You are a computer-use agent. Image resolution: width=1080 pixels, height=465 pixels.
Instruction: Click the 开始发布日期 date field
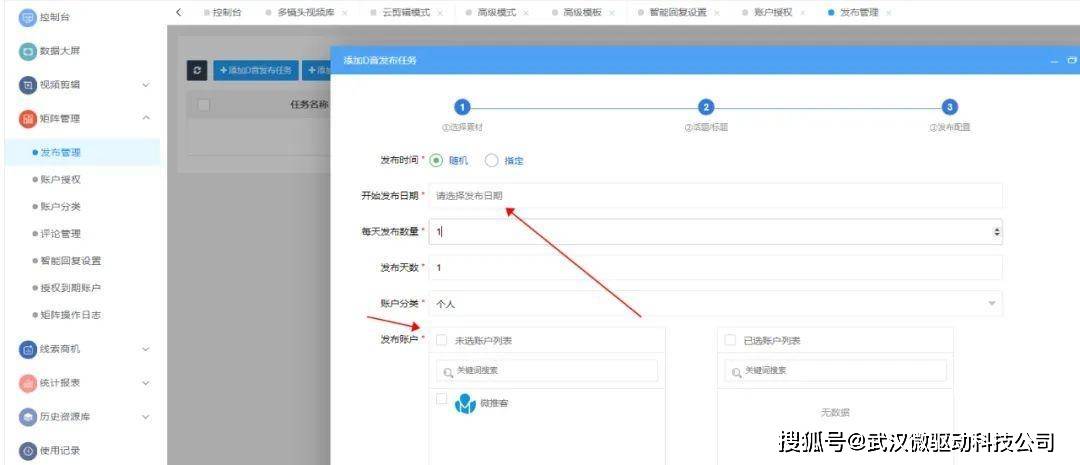point(716,196)
